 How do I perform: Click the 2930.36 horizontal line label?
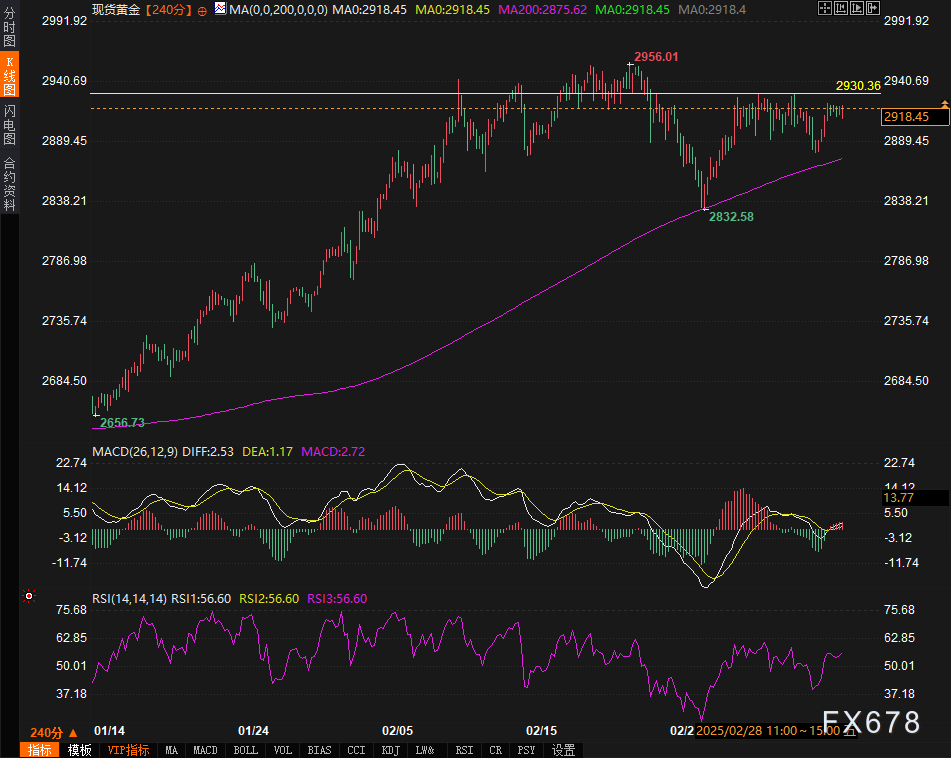(x=858, y=86)
